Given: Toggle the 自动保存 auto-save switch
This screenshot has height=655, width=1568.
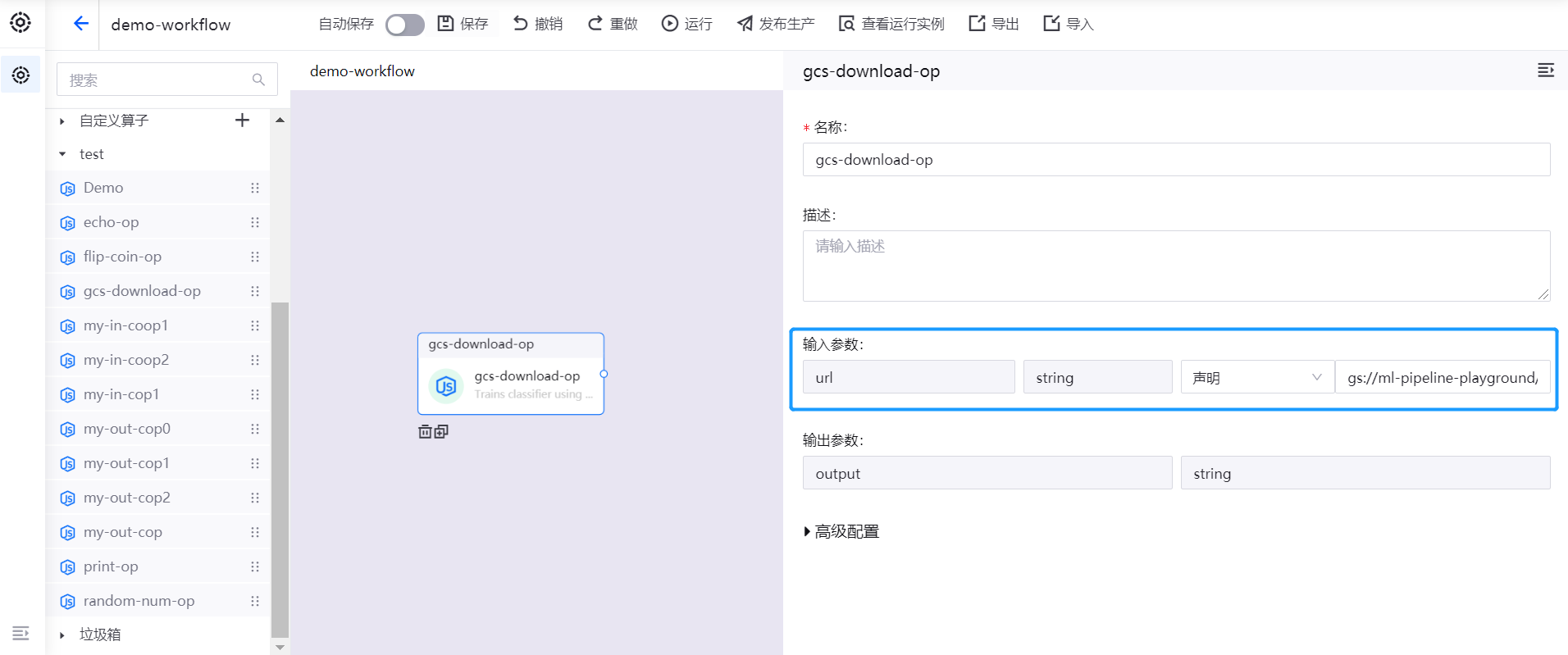Looking at the screenshot, I should pyautogui.click(x=404, y=25).
